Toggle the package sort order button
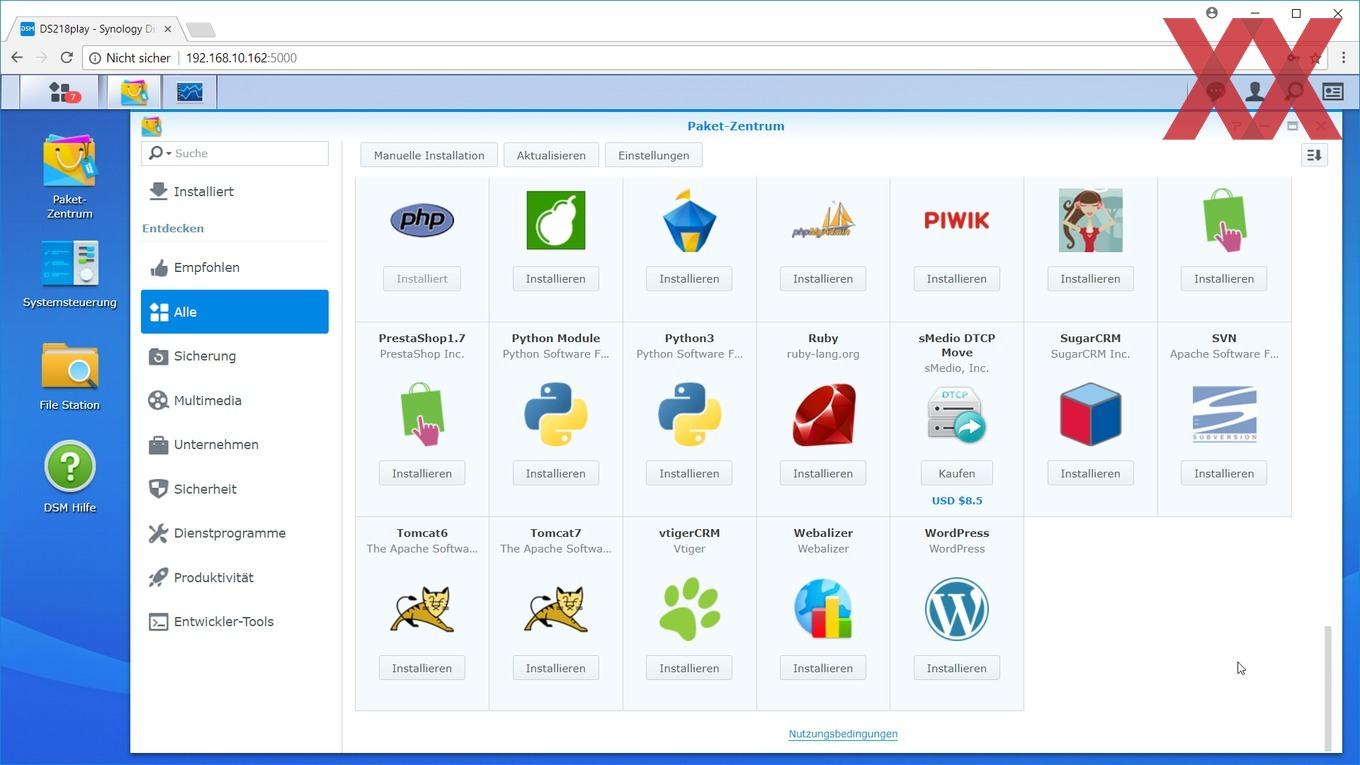The height and width of the screenshot is (765, 1360). (1314, 155)
